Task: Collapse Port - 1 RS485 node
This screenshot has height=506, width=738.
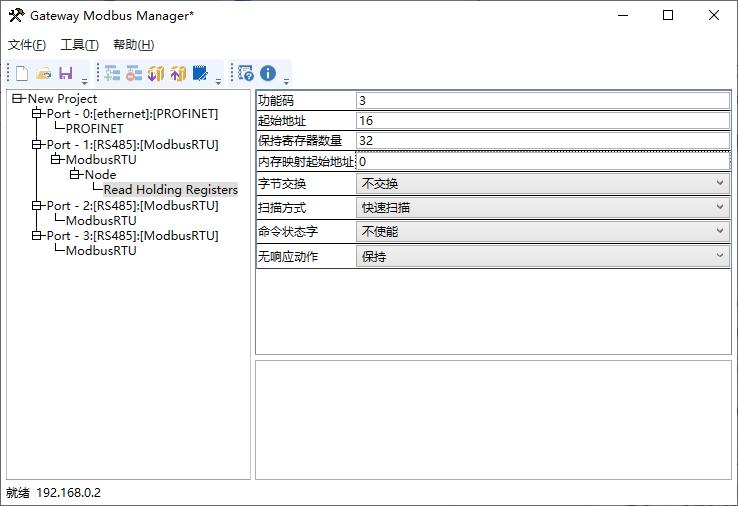Action: click(x=37, y=145)
